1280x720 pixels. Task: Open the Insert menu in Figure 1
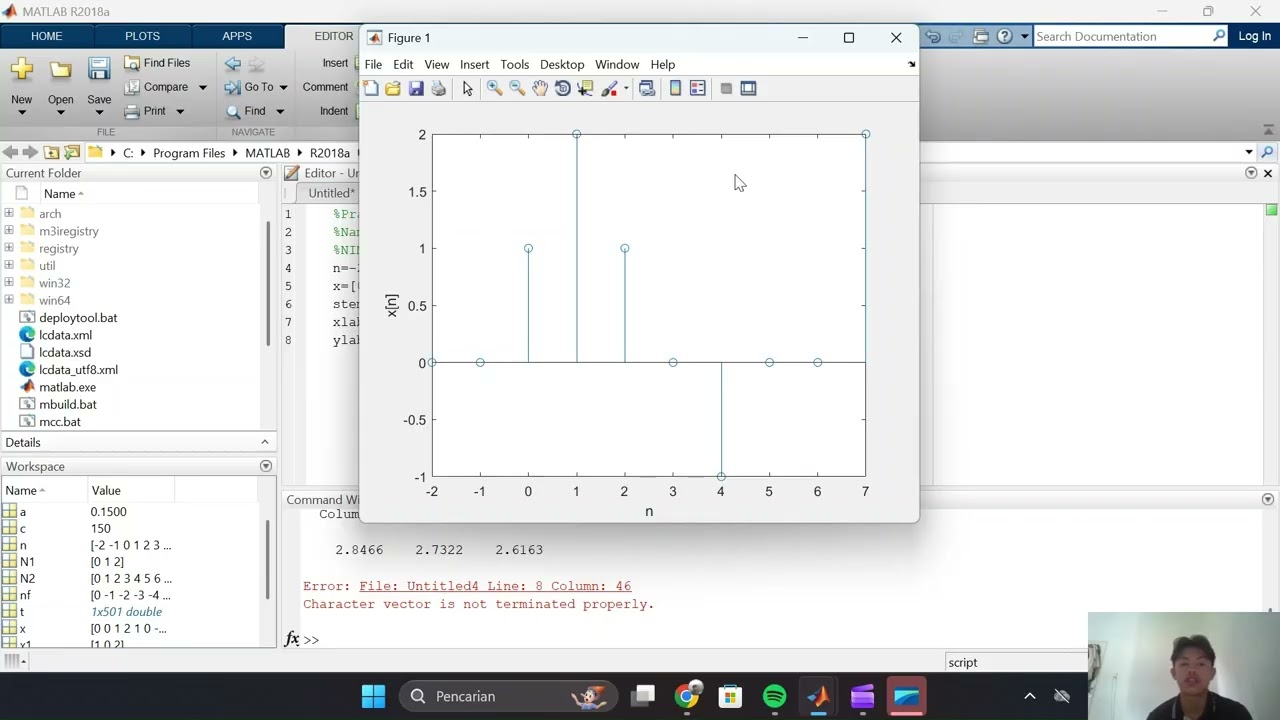point(475,64)
